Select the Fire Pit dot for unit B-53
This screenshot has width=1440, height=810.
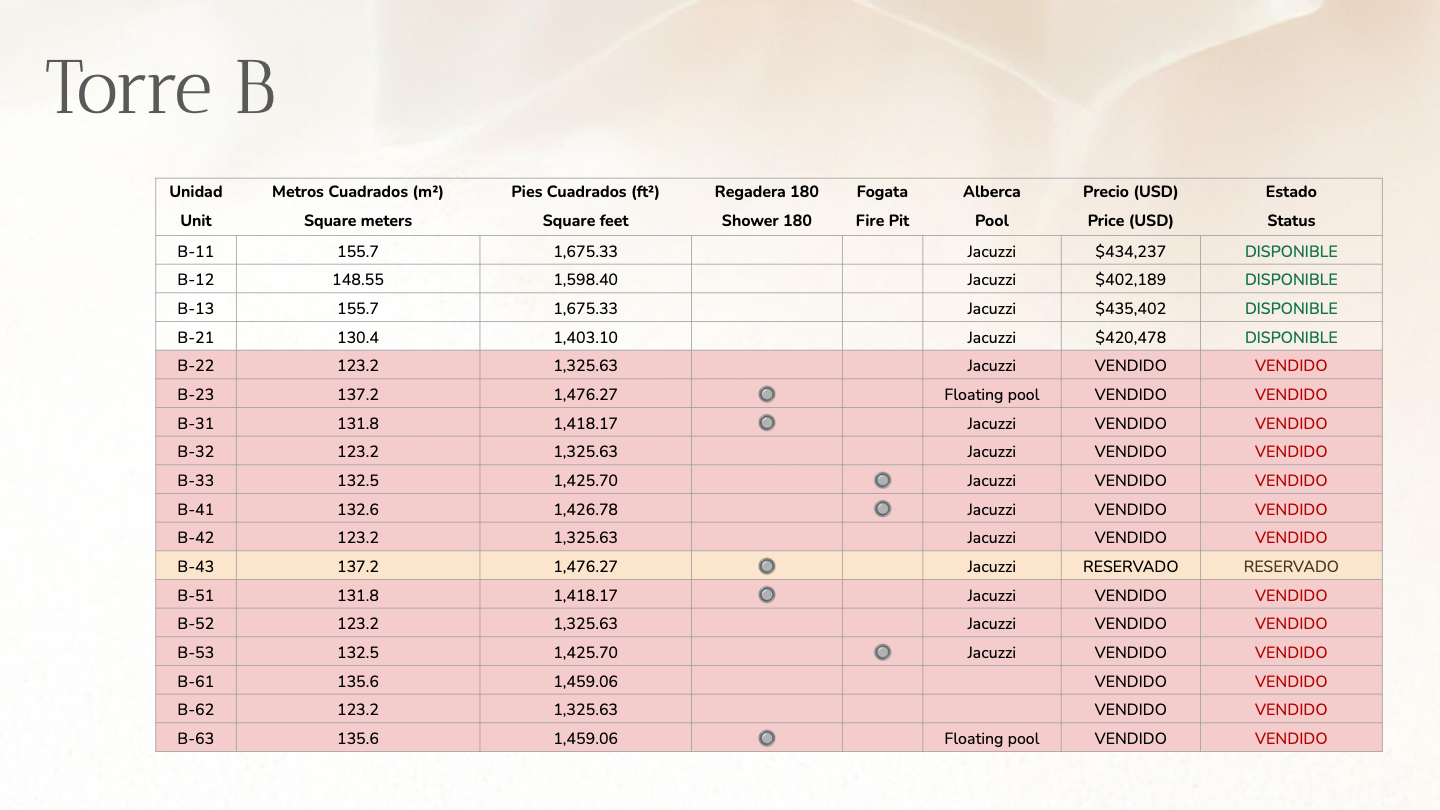[x=882, y=652]
